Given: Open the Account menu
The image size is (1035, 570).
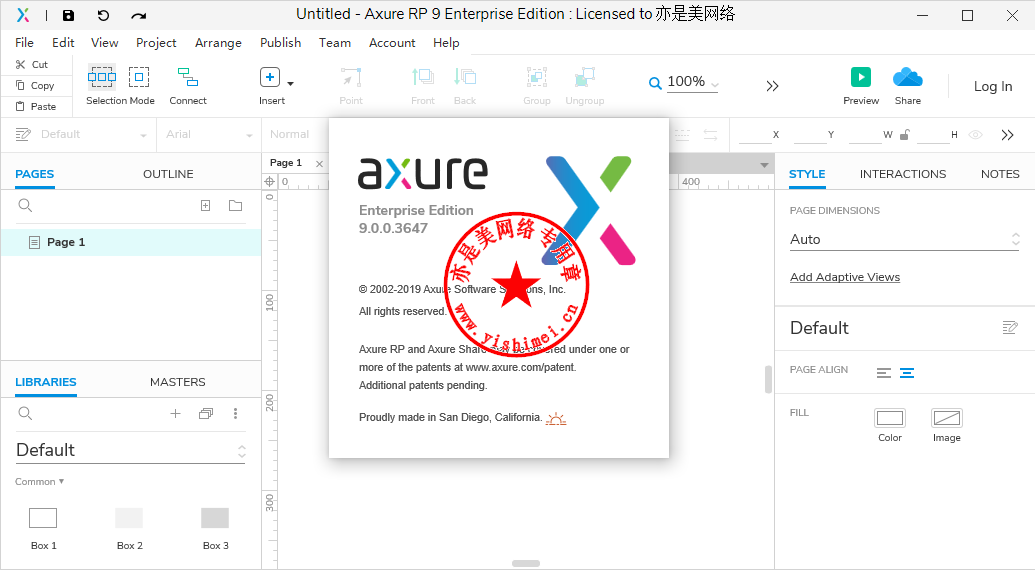Looking at the screenshot, I should click(x=392, y=42).
